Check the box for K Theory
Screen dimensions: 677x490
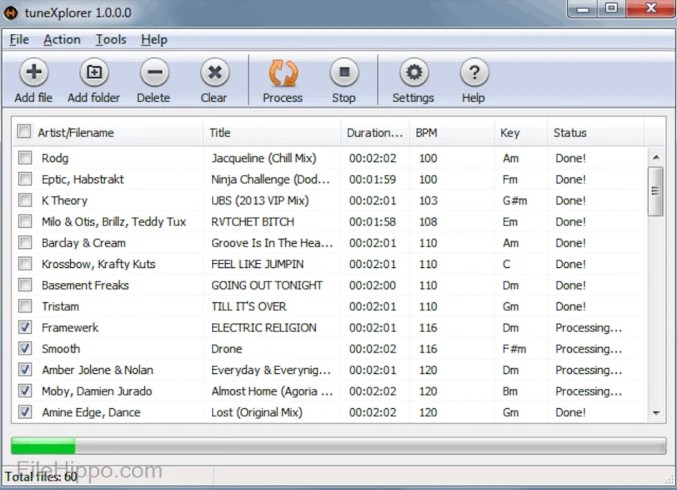tap(25, 200)
